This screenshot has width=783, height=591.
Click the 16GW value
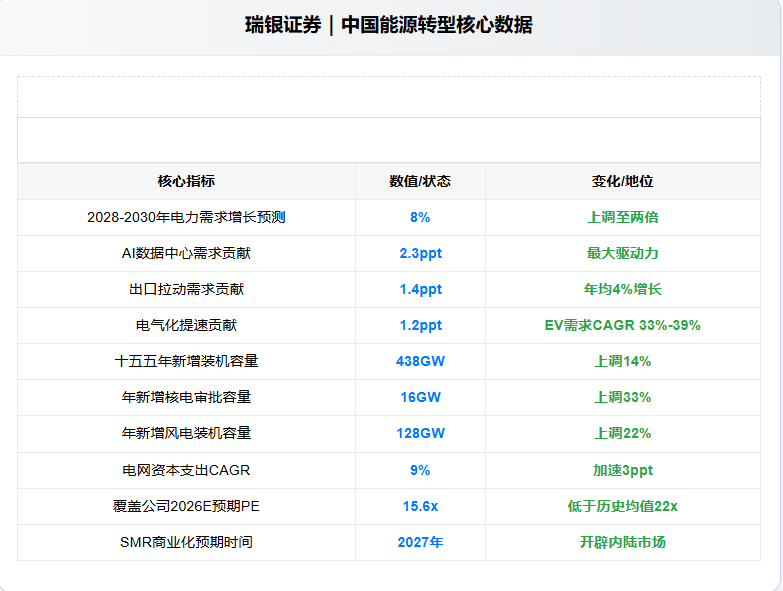(420, 397)
